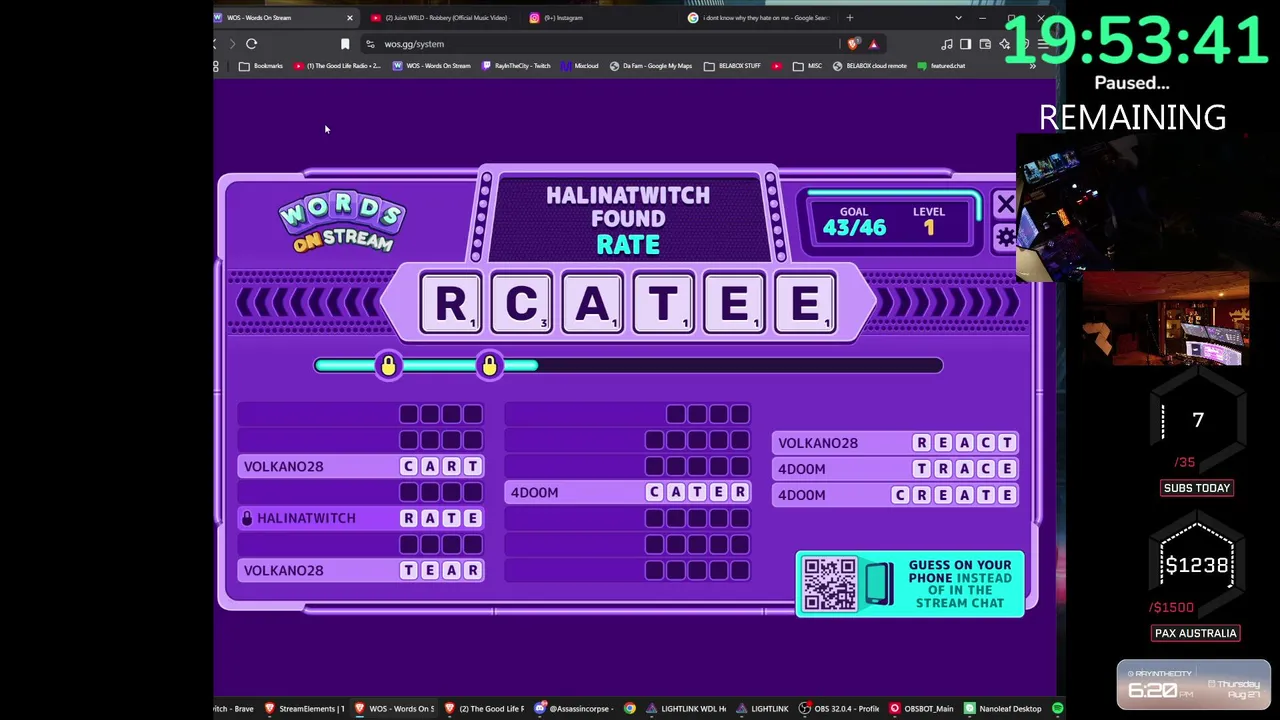Open the Brave Wallet icon
The image size is (1280, 720).
coord(985,44)
